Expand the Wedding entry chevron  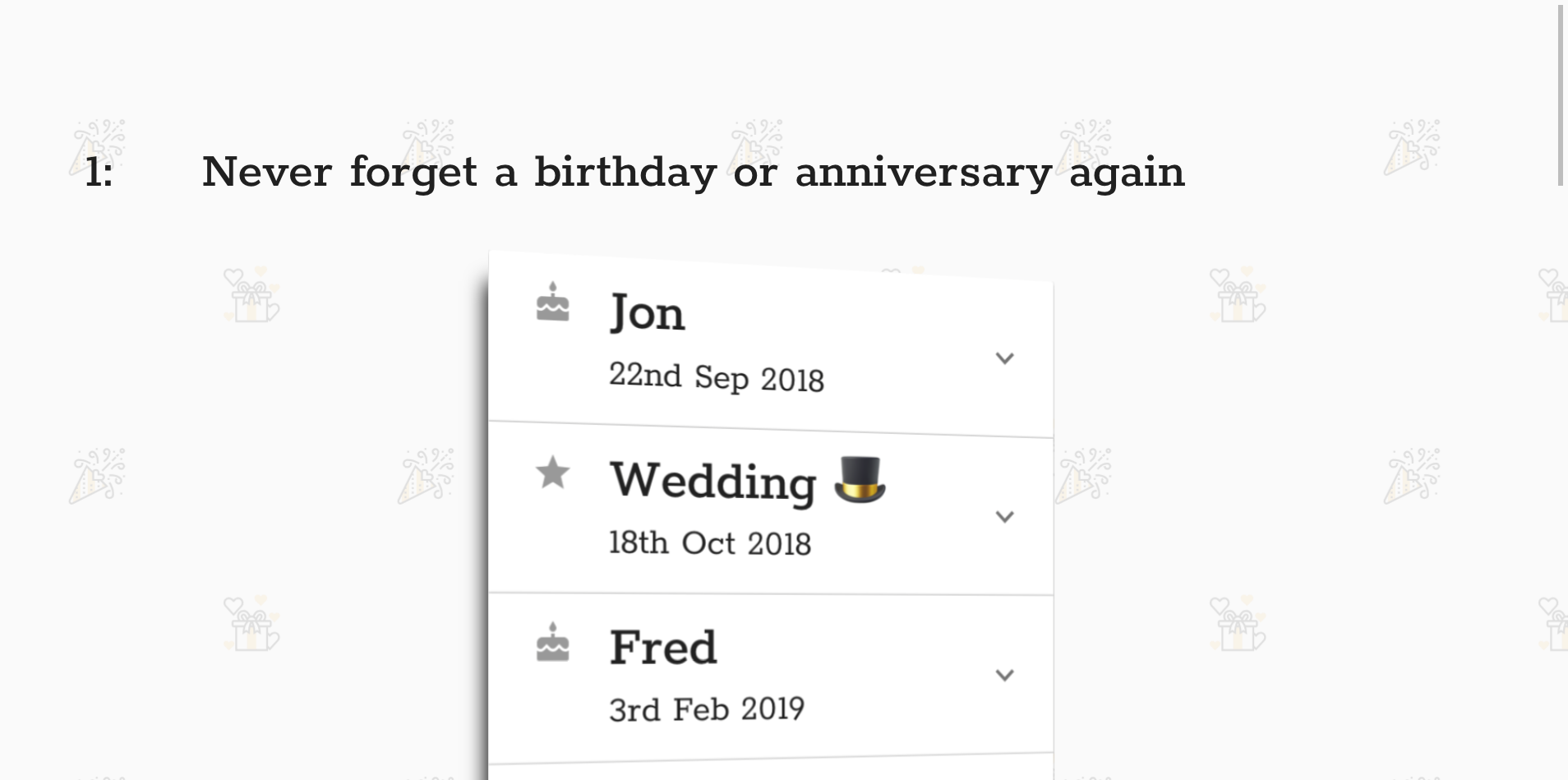pos(1004,517)
